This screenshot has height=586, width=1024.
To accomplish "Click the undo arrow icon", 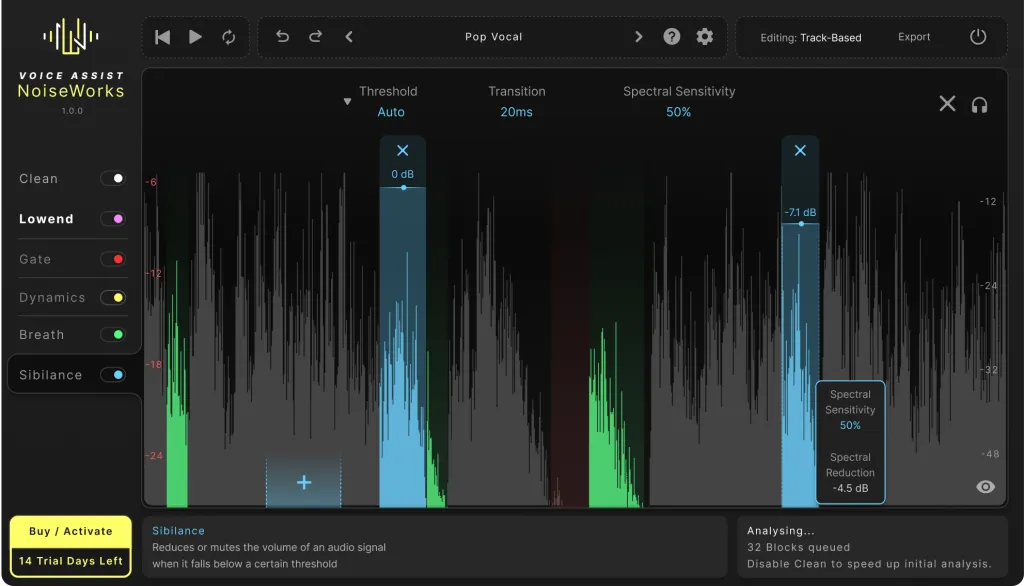I will pos(281,36).
